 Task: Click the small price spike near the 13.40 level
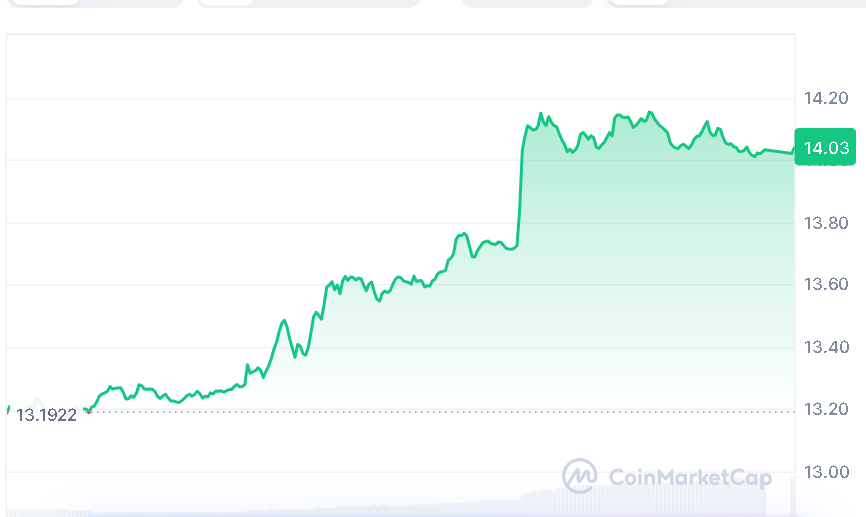point(284,321)
